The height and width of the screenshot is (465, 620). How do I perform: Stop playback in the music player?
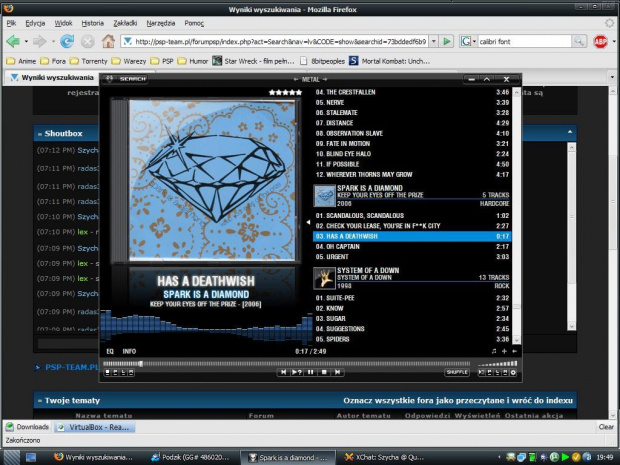[324, 372]
